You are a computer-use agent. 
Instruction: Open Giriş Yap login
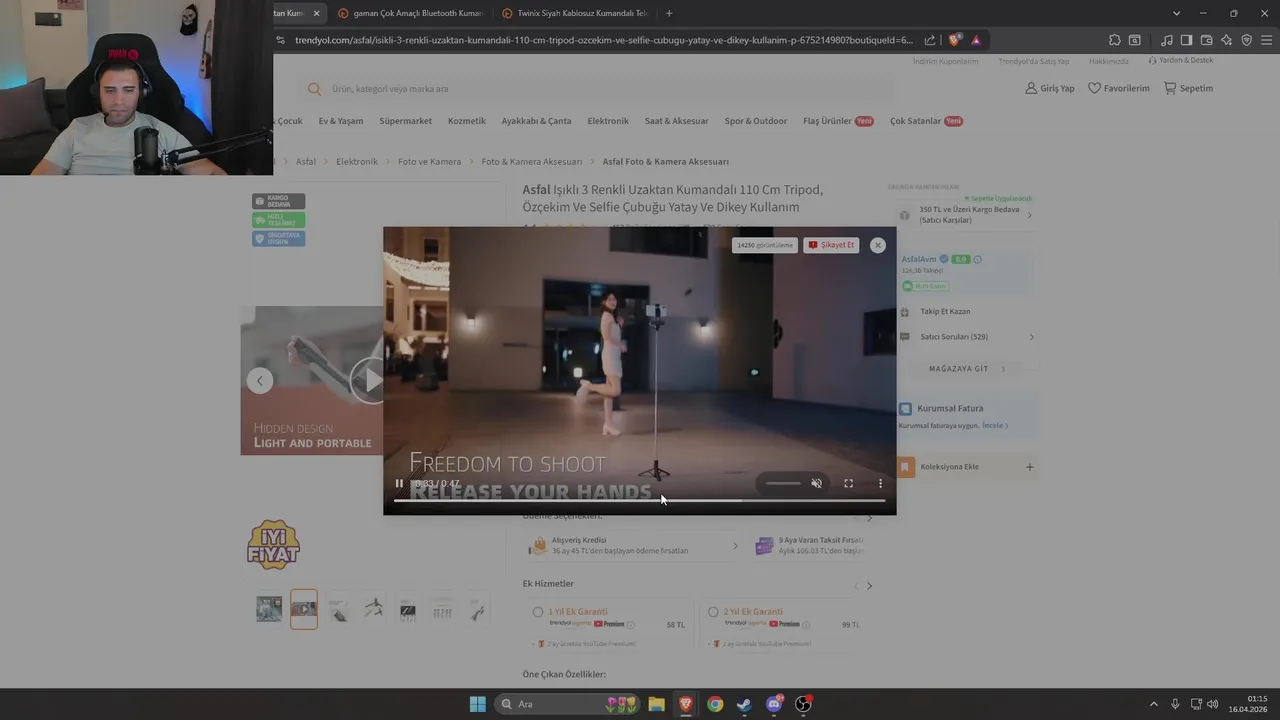point(1050,88)
